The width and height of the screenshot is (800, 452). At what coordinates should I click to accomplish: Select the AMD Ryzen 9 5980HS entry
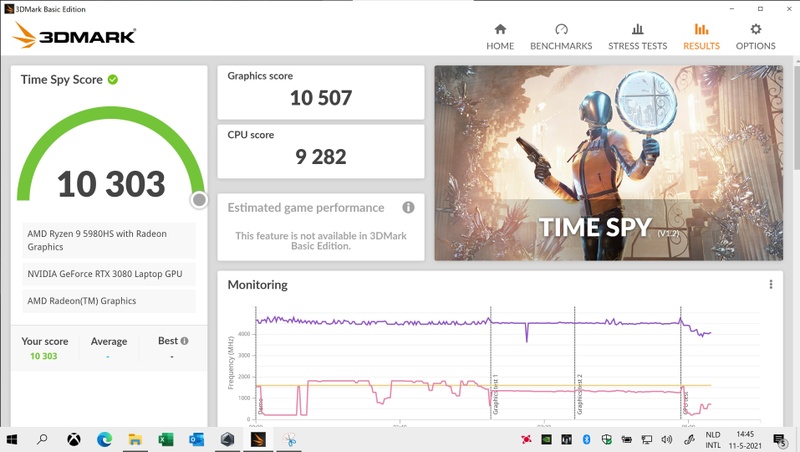[109, 240]
